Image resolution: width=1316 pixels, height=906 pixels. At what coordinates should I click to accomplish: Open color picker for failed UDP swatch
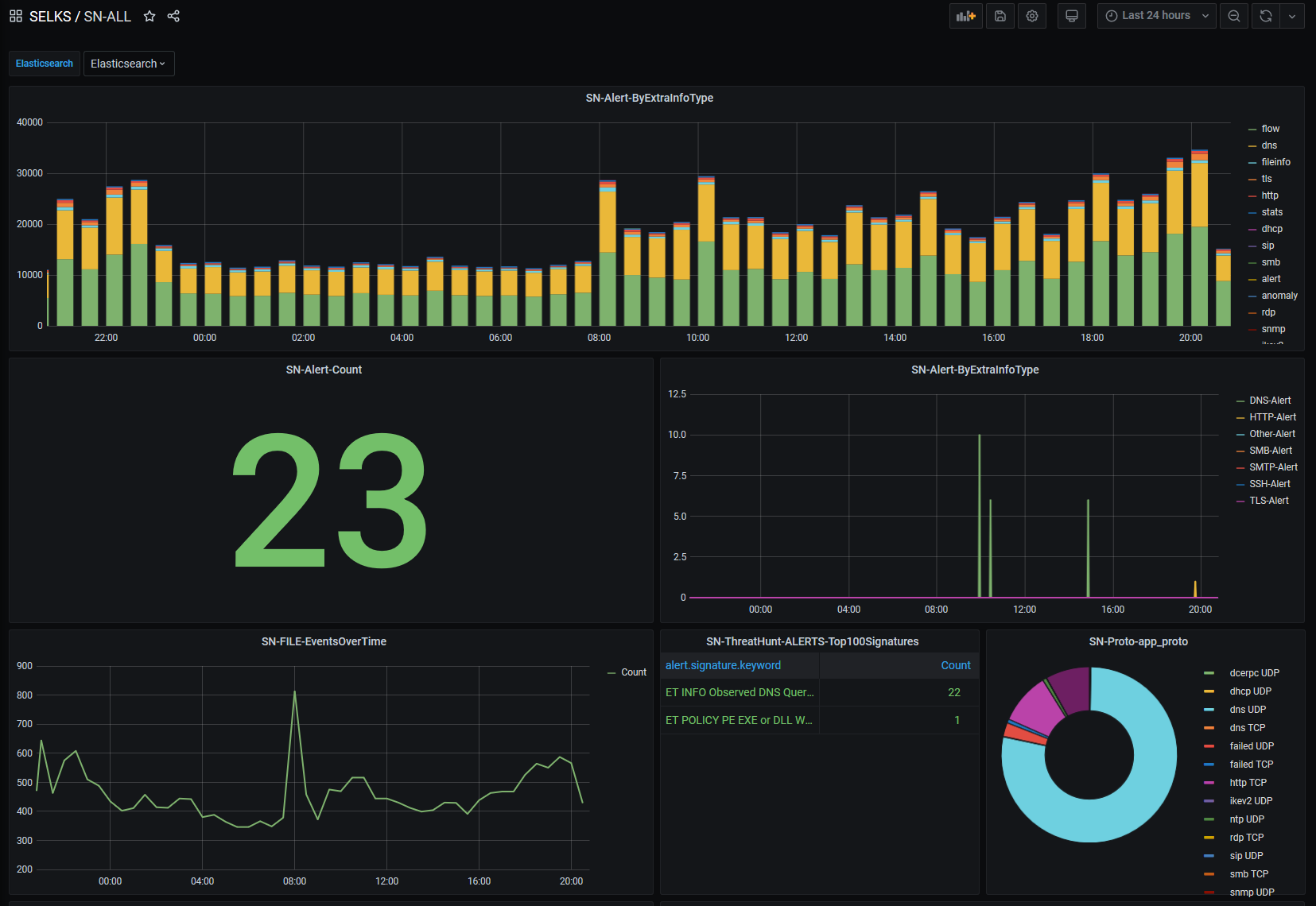[1209, 746]
